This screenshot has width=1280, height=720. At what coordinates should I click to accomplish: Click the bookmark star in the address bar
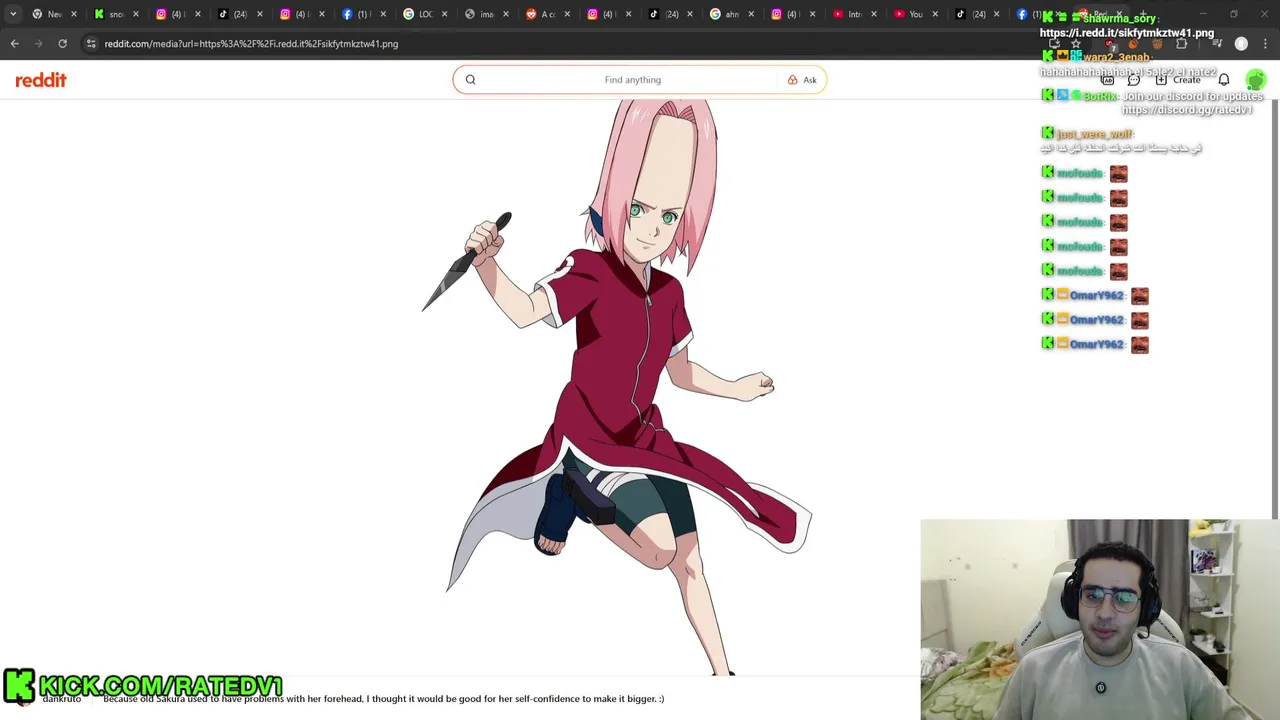click(x=1076, y=44)
